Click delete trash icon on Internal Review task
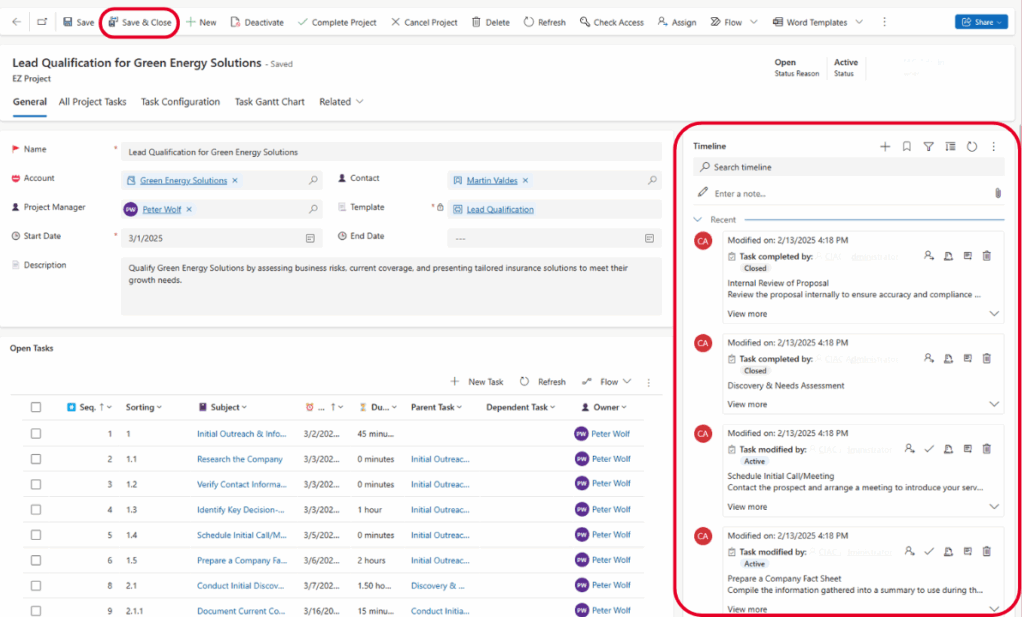The image size is (1024, 617). tap(987, 256)
